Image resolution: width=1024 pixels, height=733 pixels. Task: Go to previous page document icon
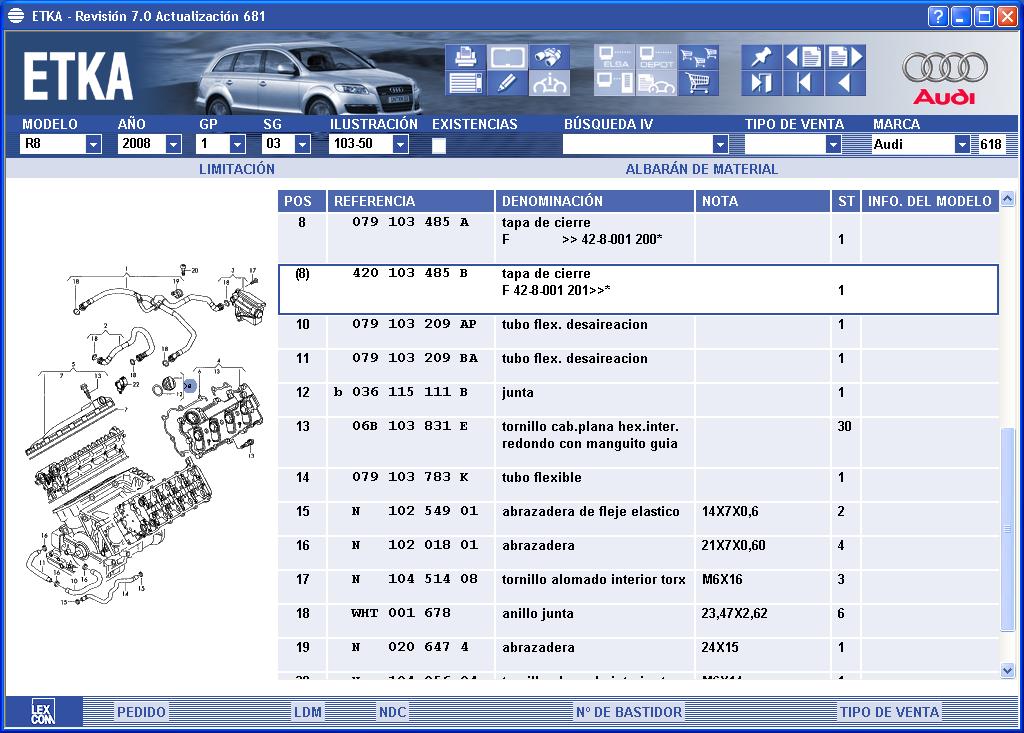[803, 57]
